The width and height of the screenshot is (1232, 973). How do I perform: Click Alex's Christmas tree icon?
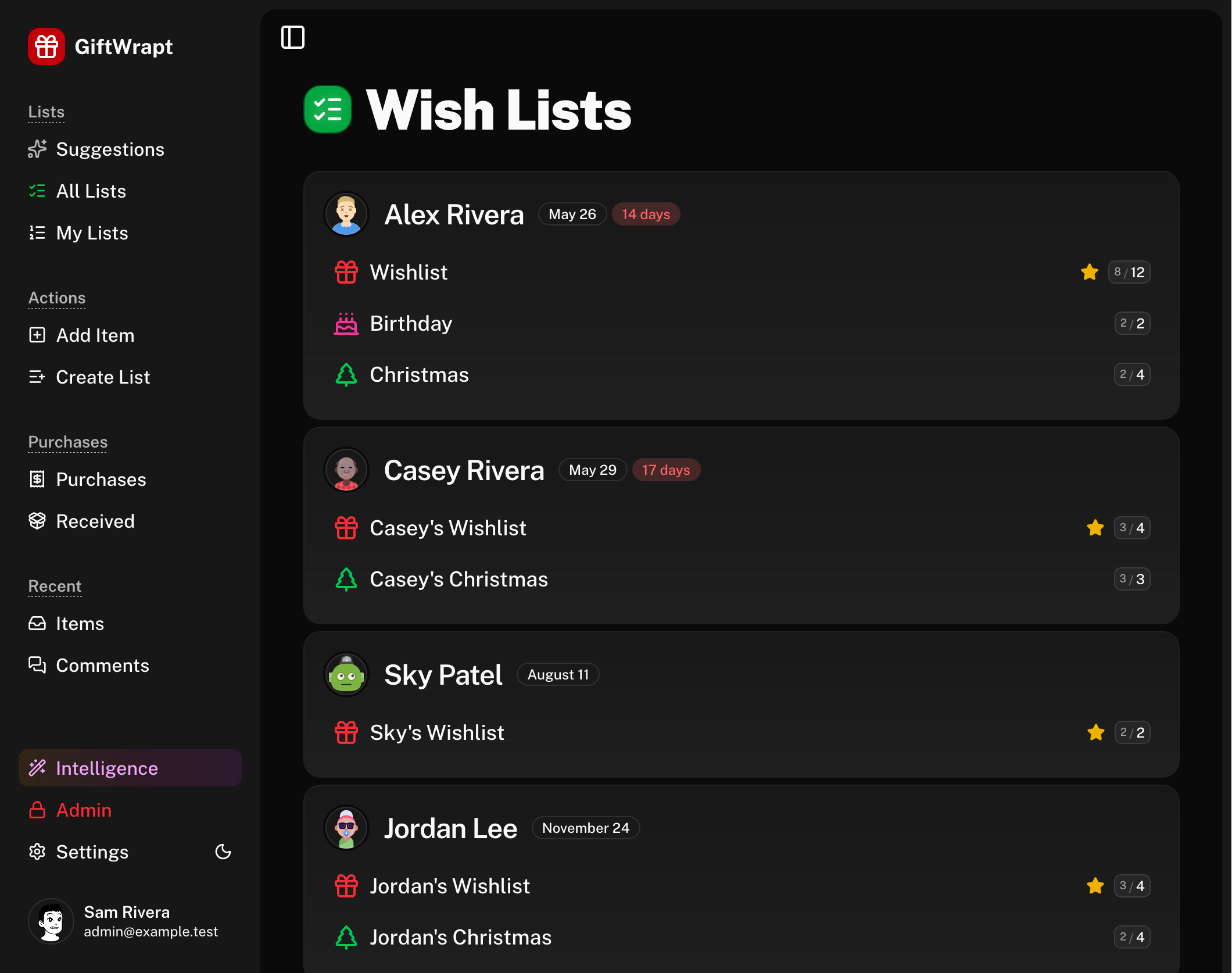346,375
